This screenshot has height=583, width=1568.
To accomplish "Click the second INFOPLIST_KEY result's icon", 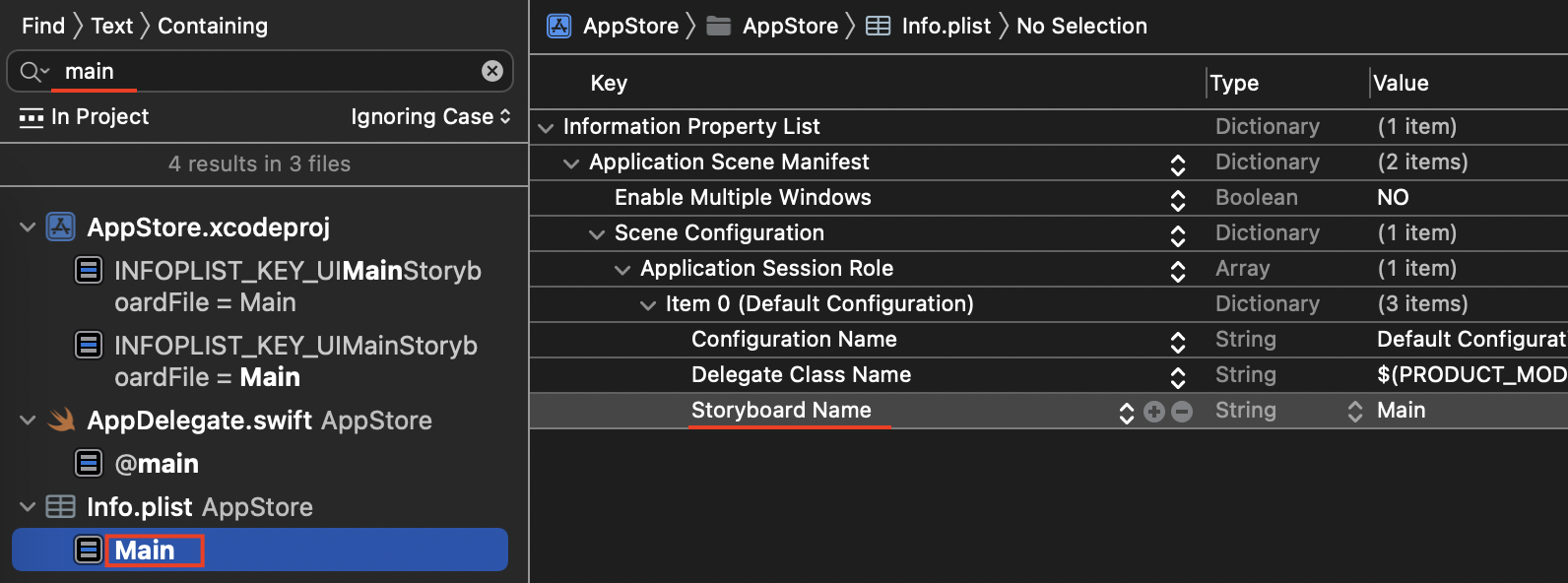I will pyautogui.click(x=89, y=345).
